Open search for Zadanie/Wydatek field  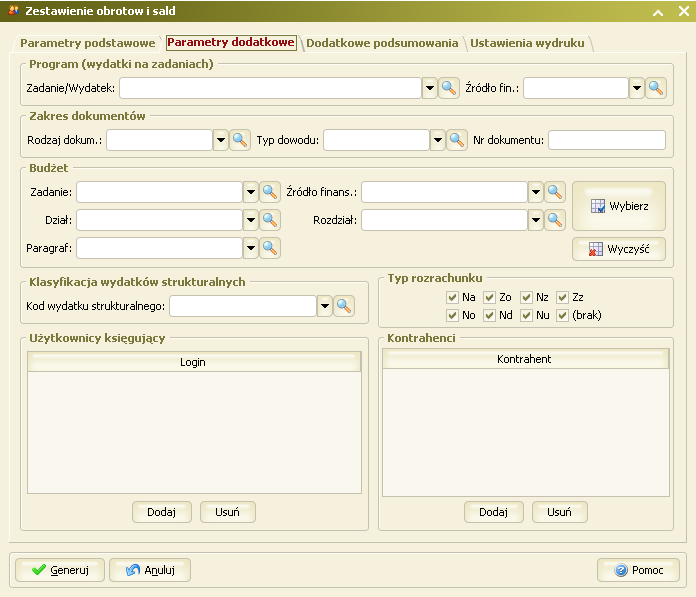point(449,88)
